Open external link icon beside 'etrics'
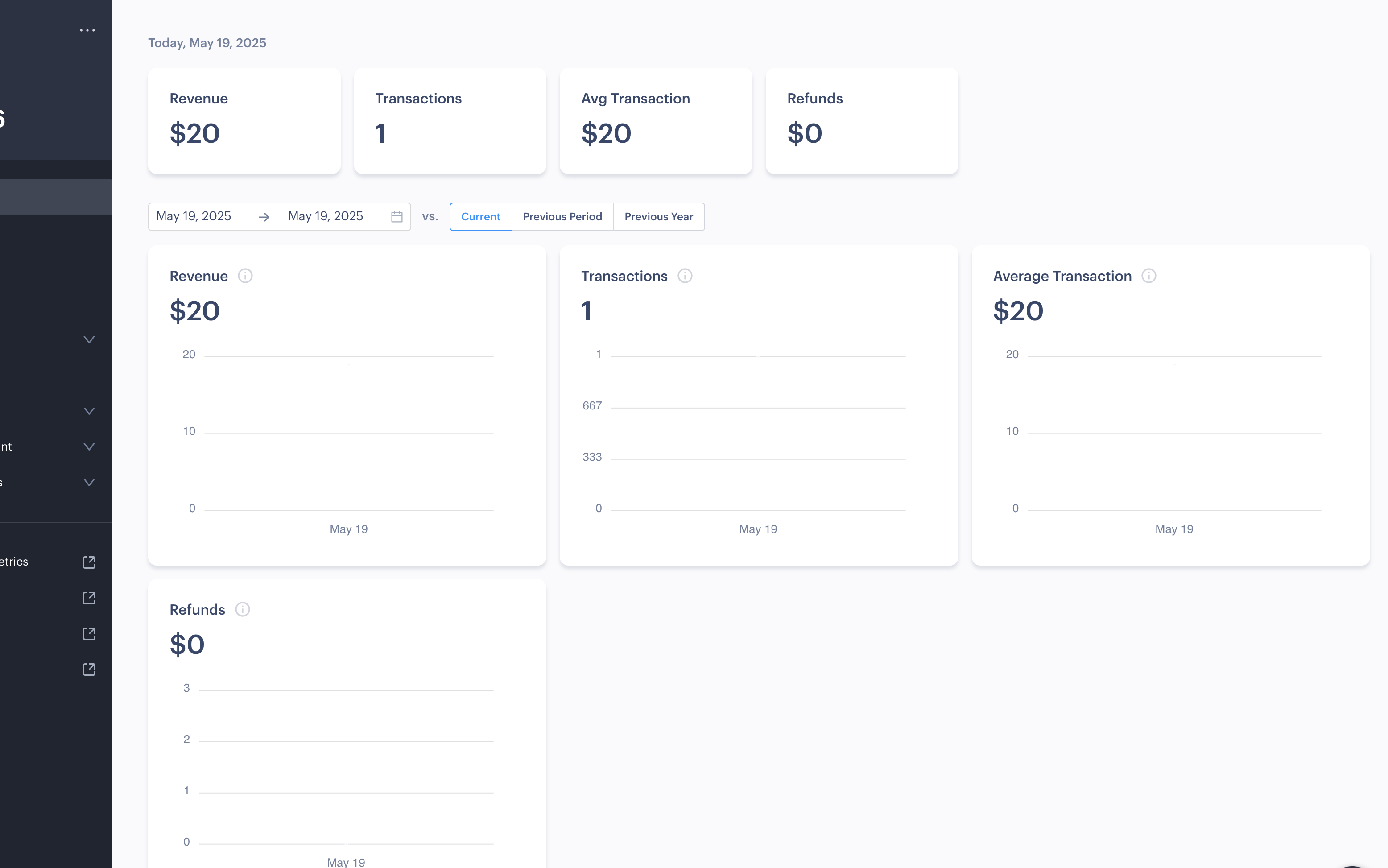This screenshot has height=868, width=1388. (89, 562)
